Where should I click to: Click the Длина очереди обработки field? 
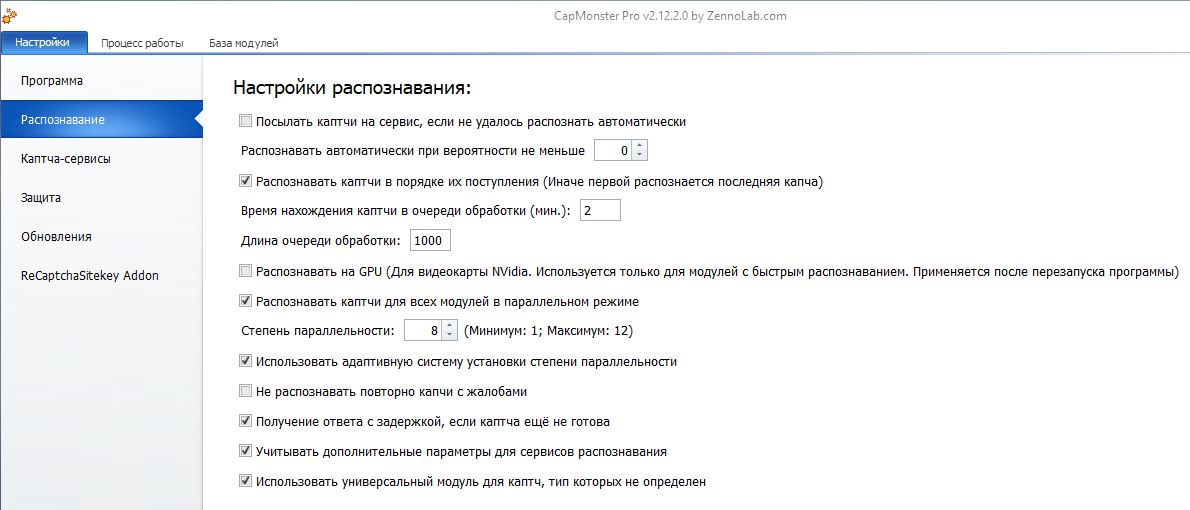[x=429, y=240]
